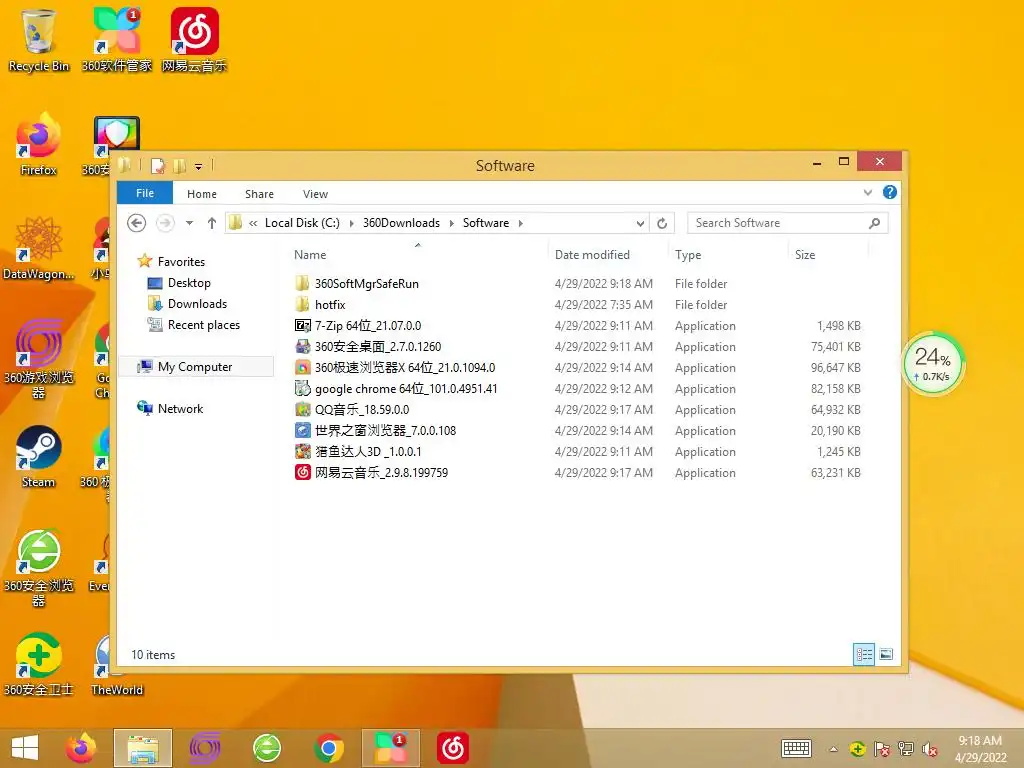The width and height of the screenshot is (1024, 768).
Task: Expand the address bar history dropdown
Action: [x=641, y=223]
